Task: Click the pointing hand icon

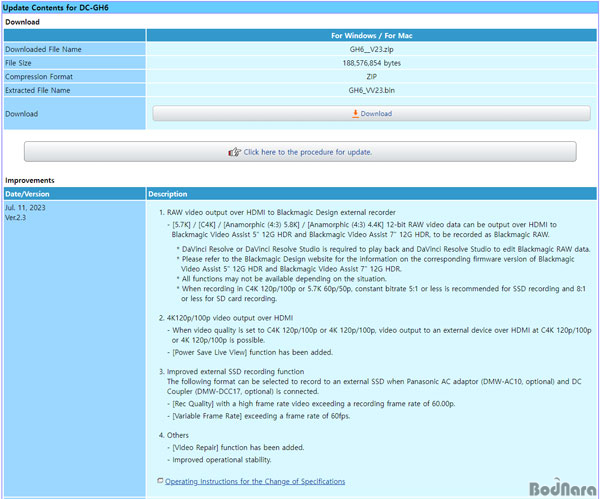Action: pos(235,152)
